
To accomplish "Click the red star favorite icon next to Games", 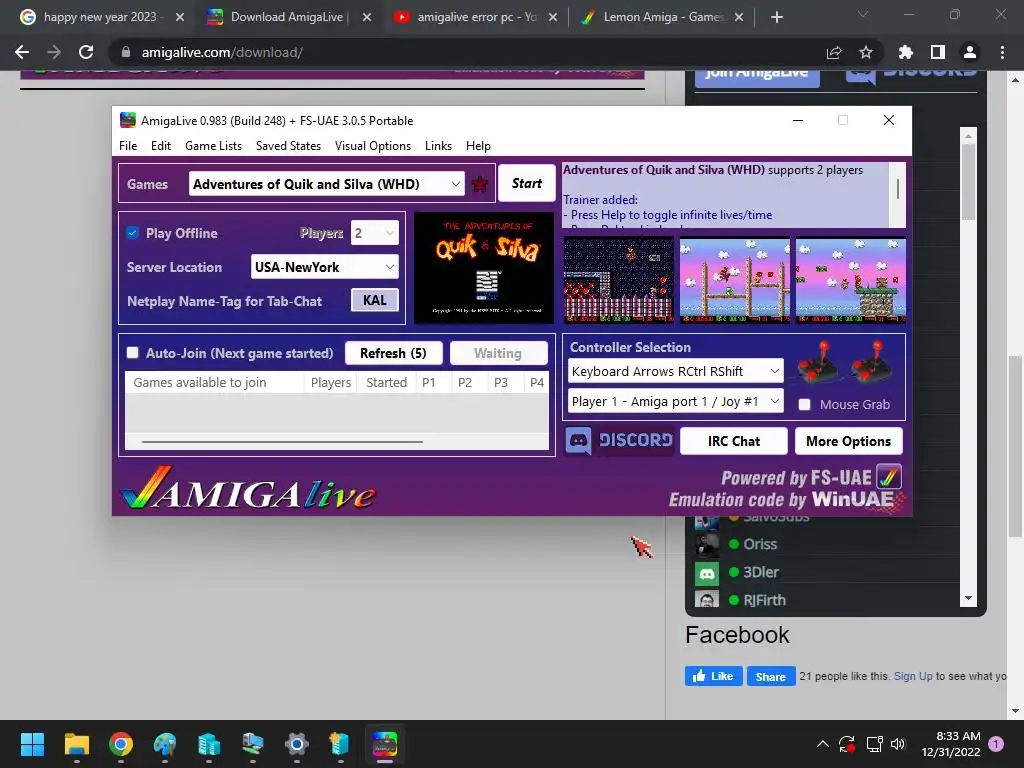I will (480, 184).
